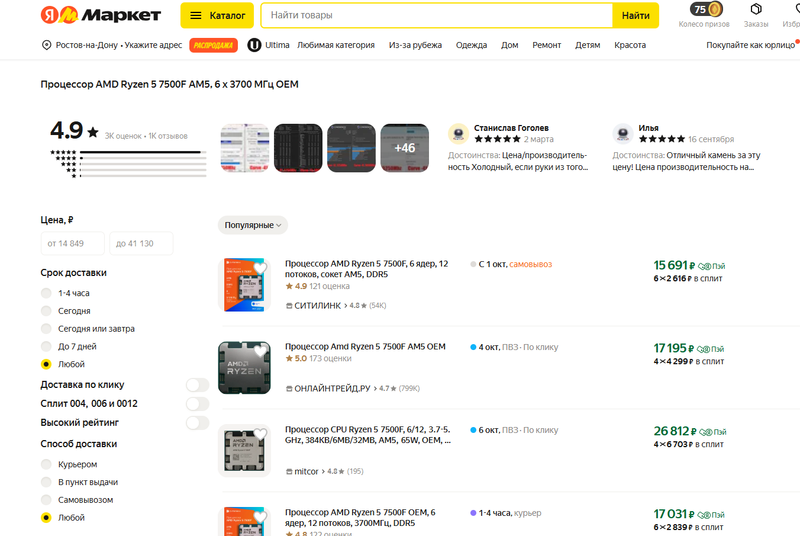This screenshot has width=800, height=536.
Task: Click Илья reviewer avatar
Action: click(622, 134)
